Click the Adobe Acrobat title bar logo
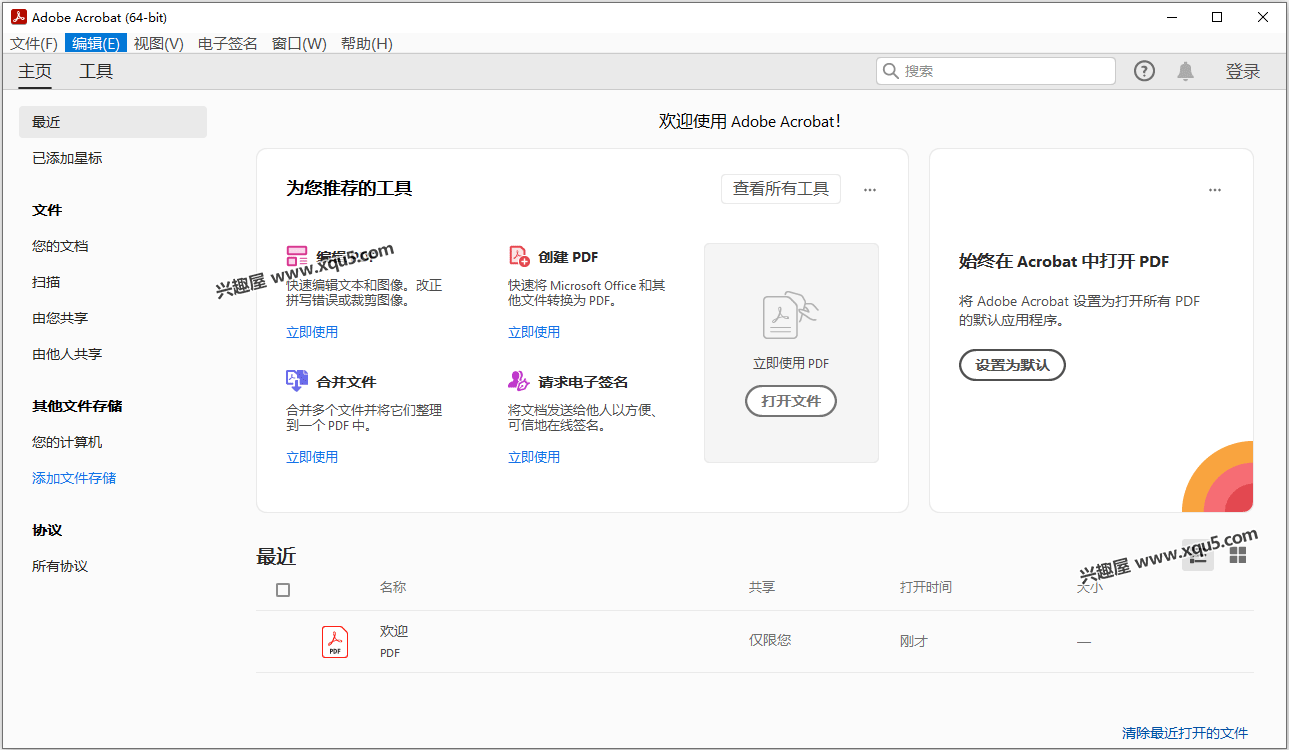The image size is (1289, 750). click(18, 17)
